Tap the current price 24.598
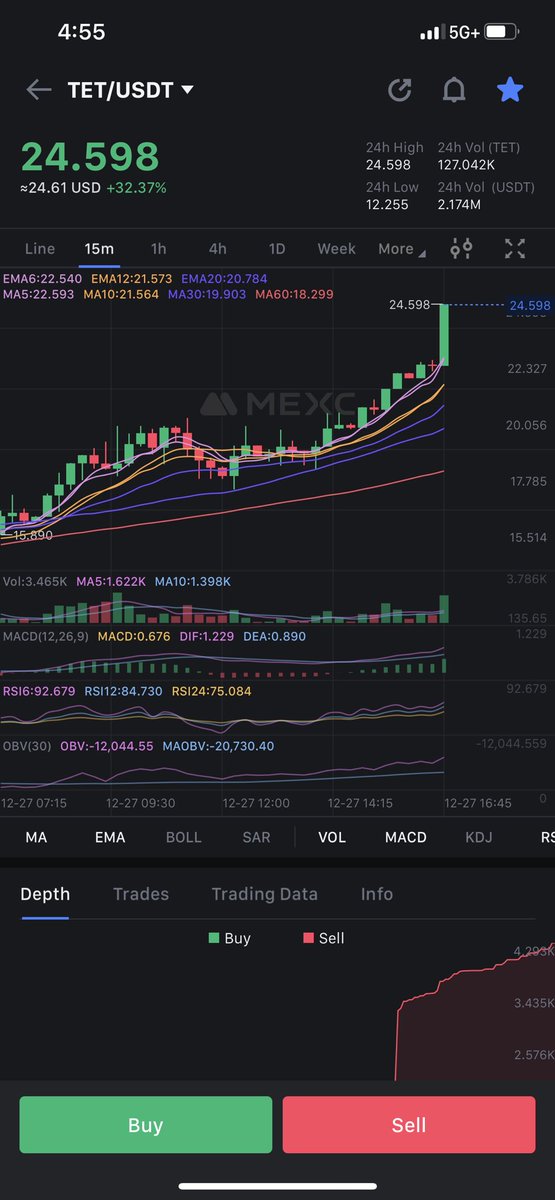 (90, 157)
